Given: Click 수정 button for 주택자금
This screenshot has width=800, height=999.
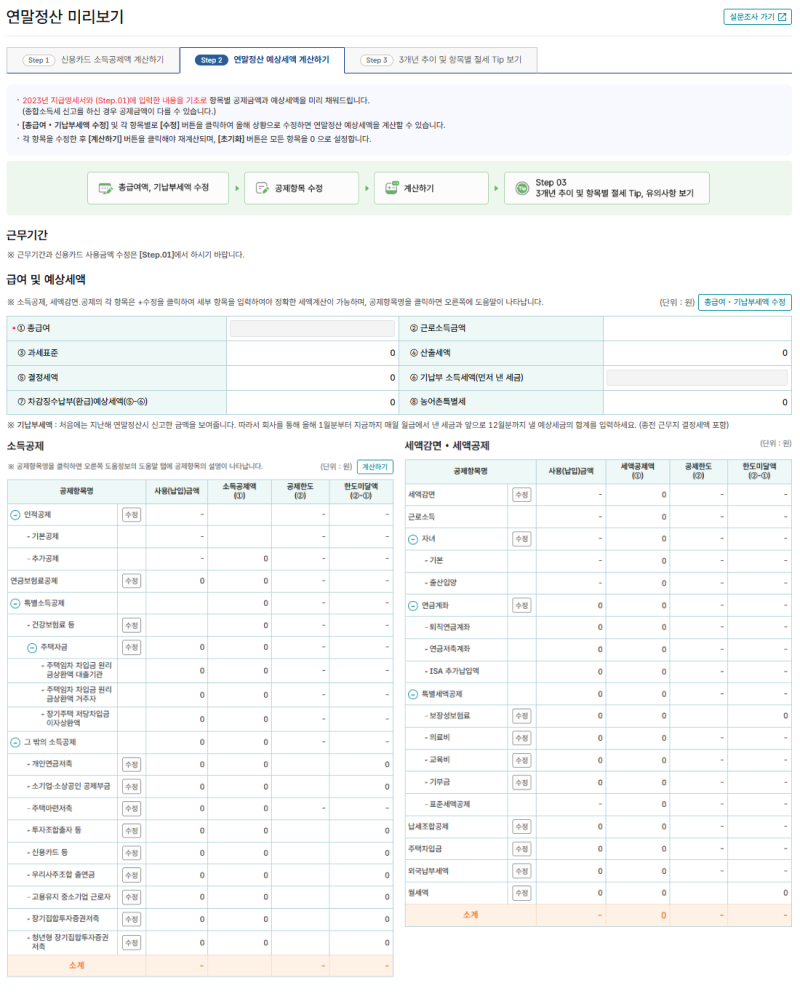Looking at the screenshot, I should [131, 647].
